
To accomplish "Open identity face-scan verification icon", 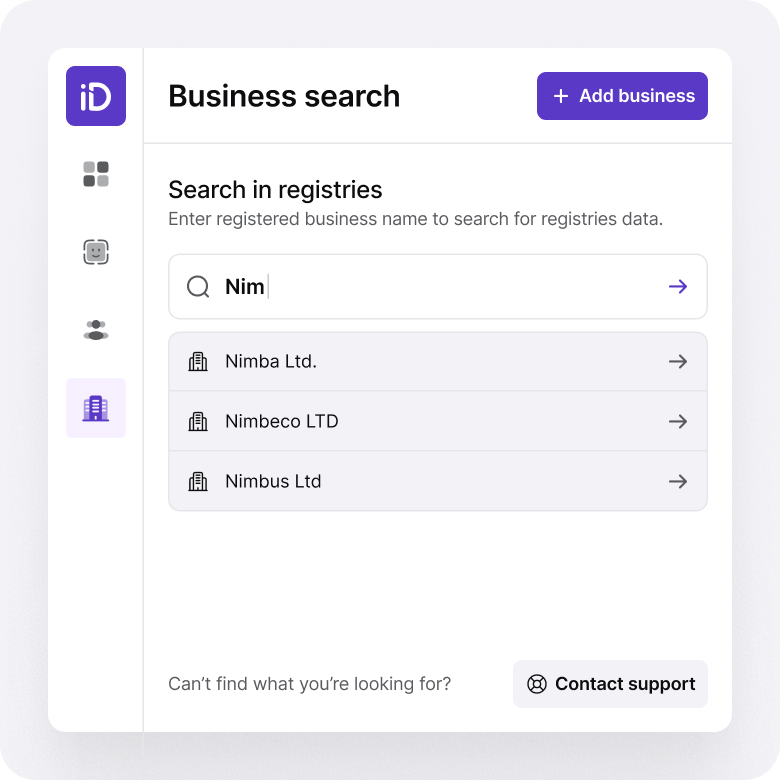I will [x=96, y=252].
